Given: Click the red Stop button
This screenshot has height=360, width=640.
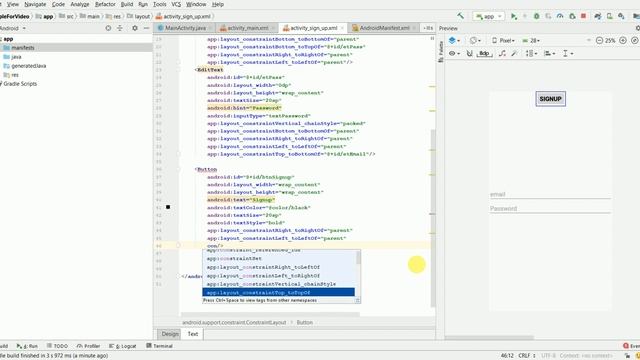Looking at the screenshot, I should [x=584, y=16].
